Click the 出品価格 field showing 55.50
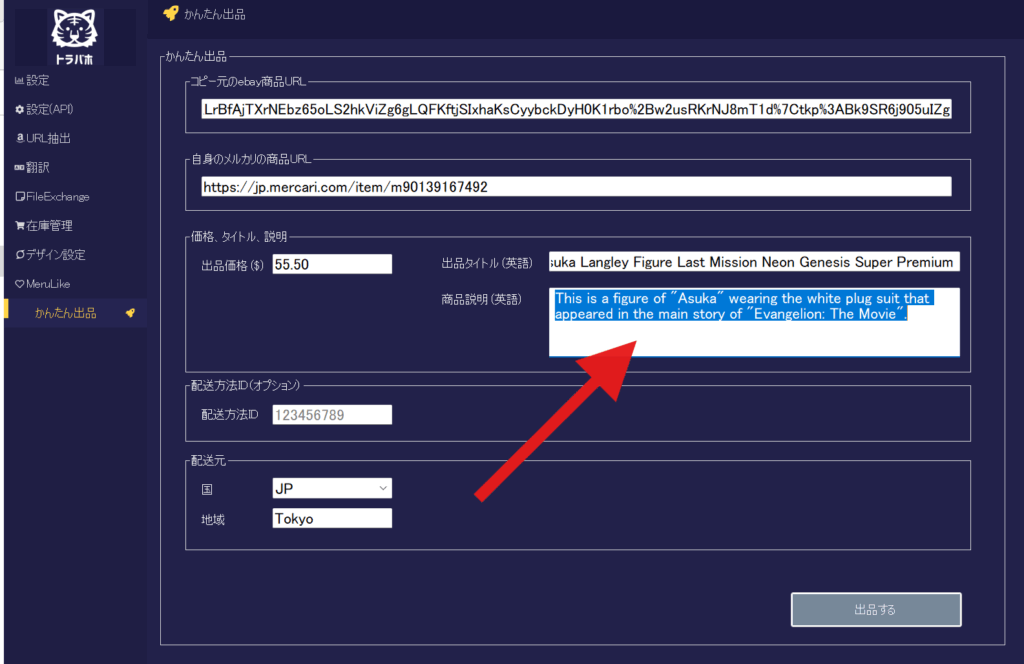The width and height of the screenshot is (1024, 664). 331,263
